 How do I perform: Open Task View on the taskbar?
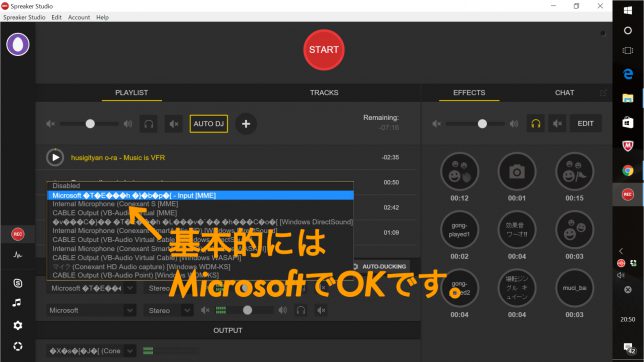[x=628, y=51]
